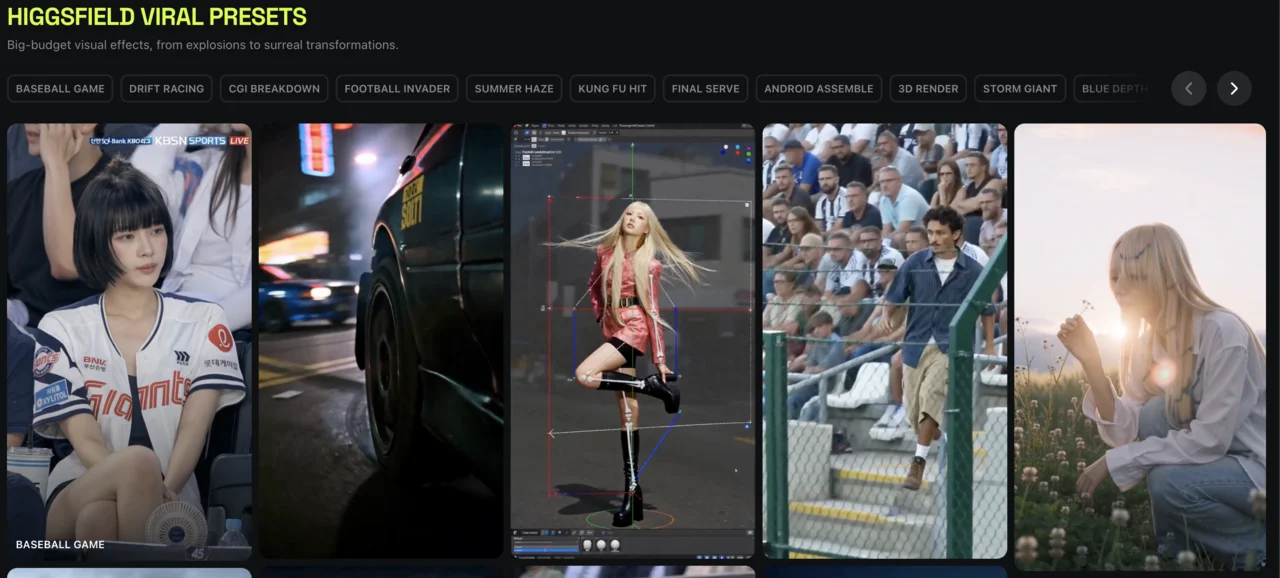Click the previous arrow for preset chips

point(1188,88)
